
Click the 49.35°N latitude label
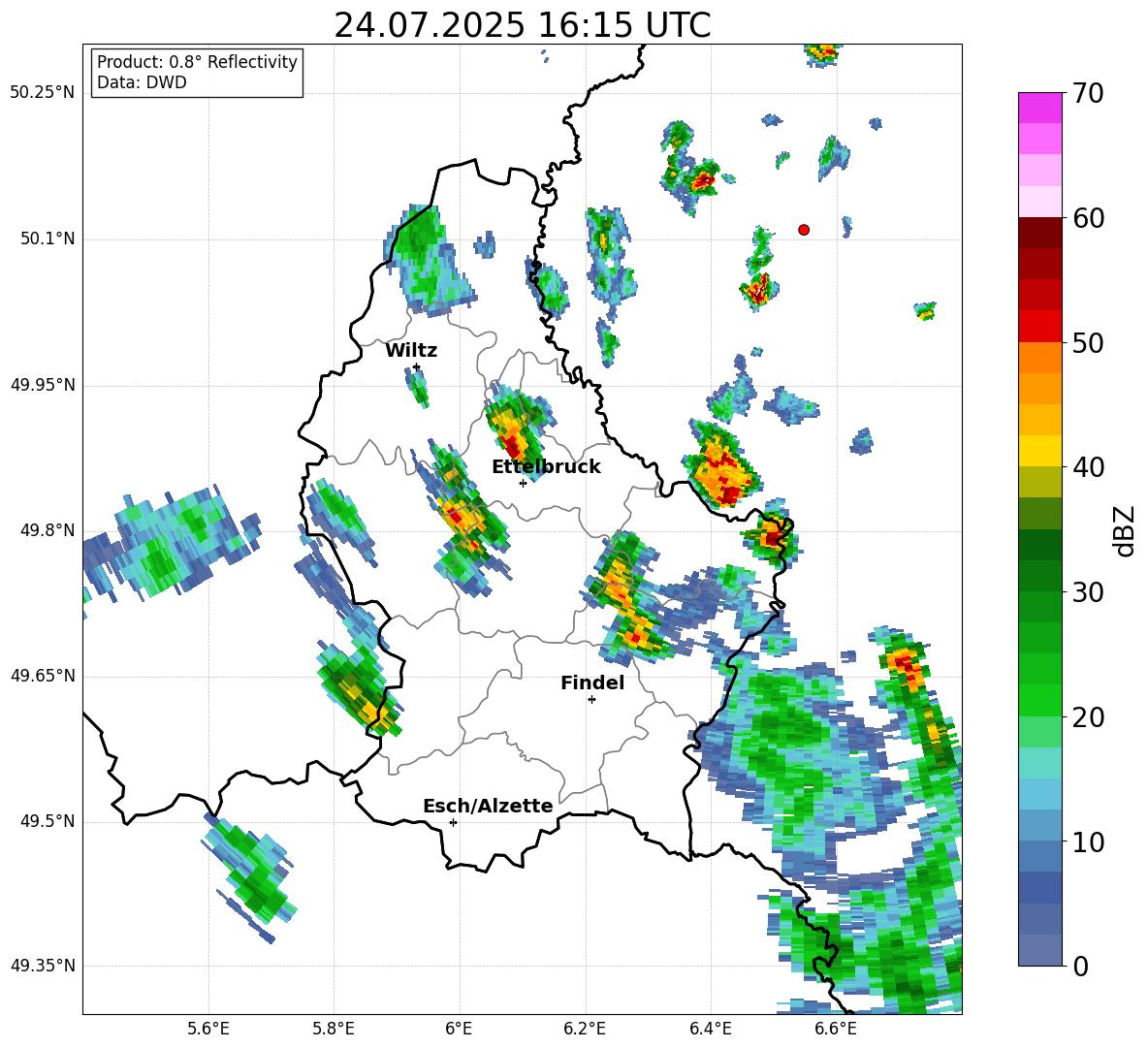(x=43, y=966)
